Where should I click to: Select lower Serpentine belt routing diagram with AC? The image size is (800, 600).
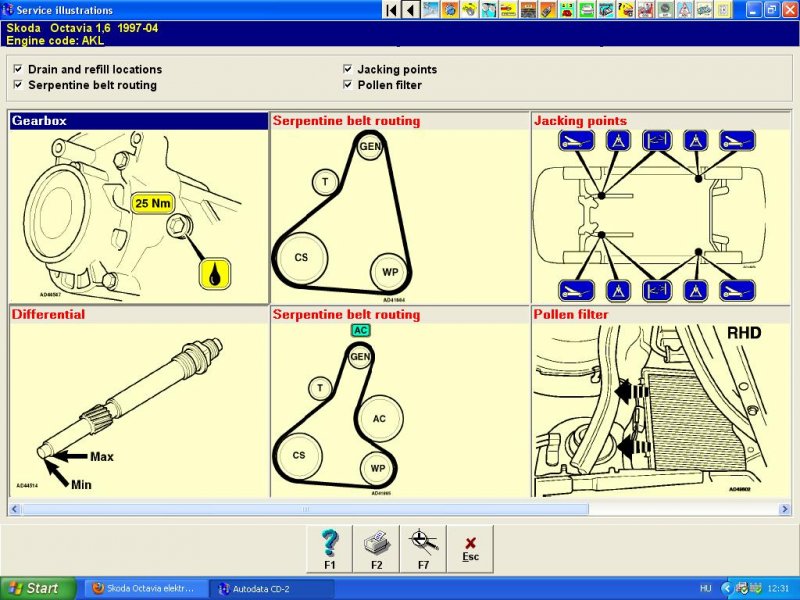click(399, 410)
